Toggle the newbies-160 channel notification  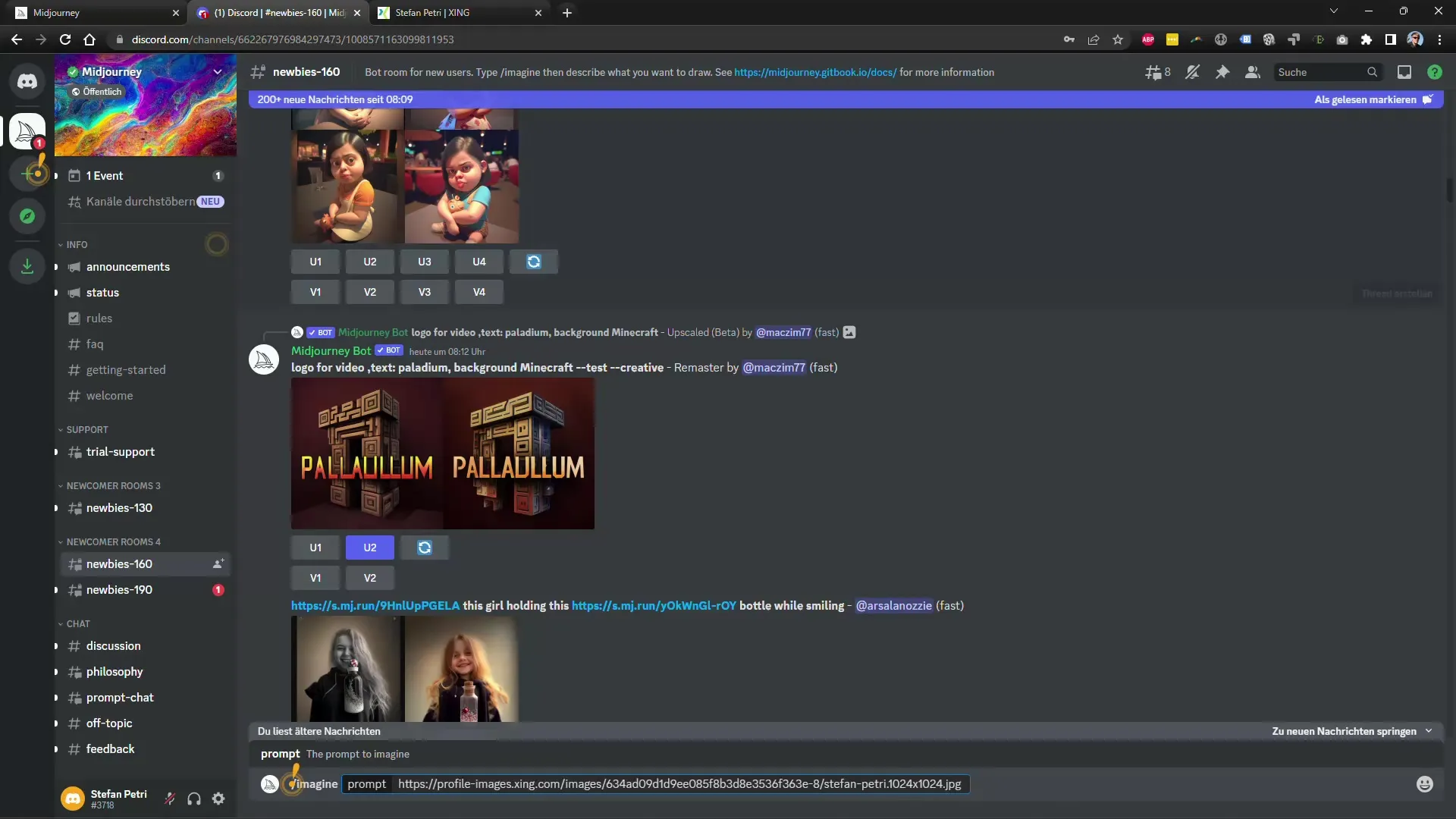(1192, 71)
